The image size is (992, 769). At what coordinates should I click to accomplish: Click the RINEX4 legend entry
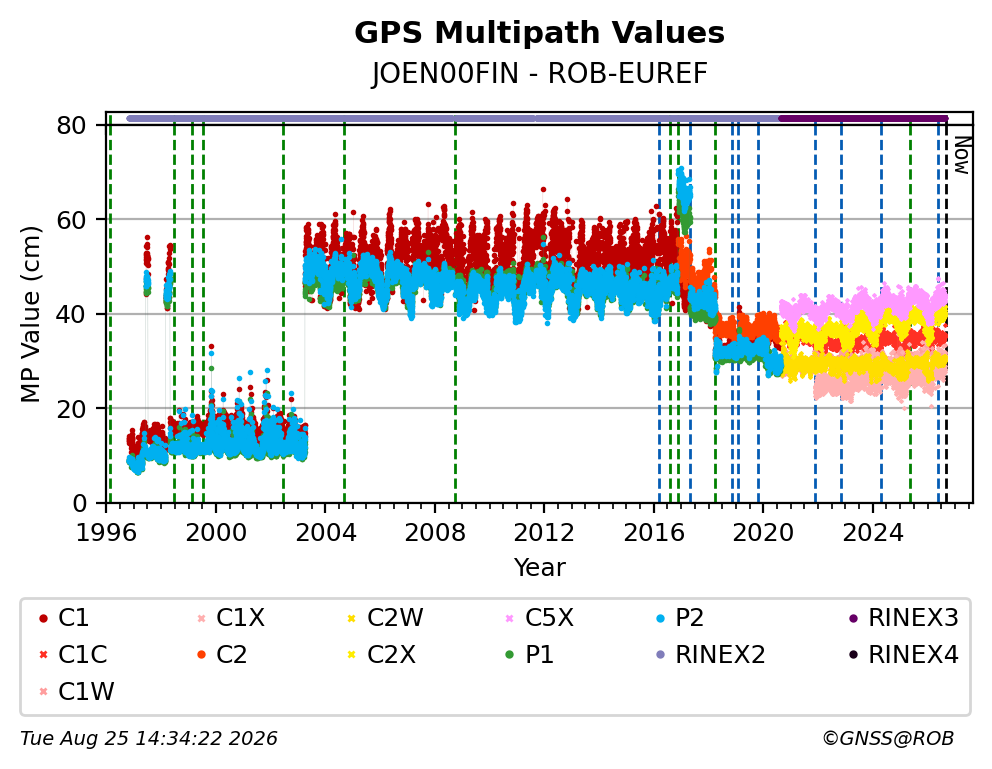point(904,655)
